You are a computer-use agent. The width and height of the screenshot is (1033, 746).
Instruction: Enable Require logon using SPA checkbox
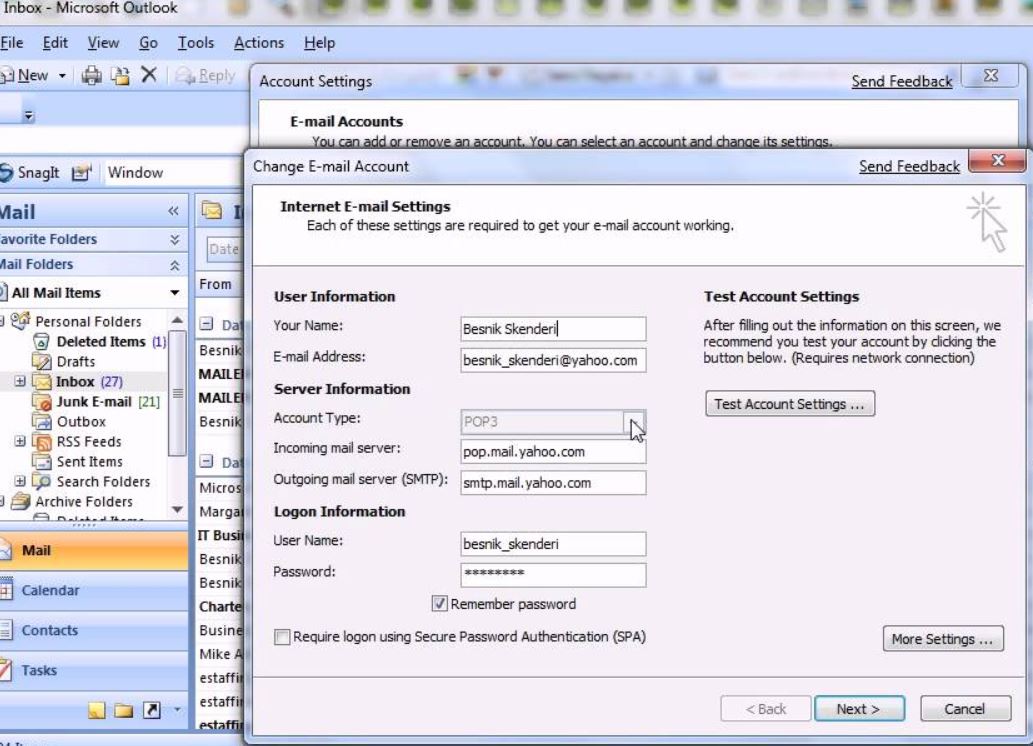[x=282, y=637]
